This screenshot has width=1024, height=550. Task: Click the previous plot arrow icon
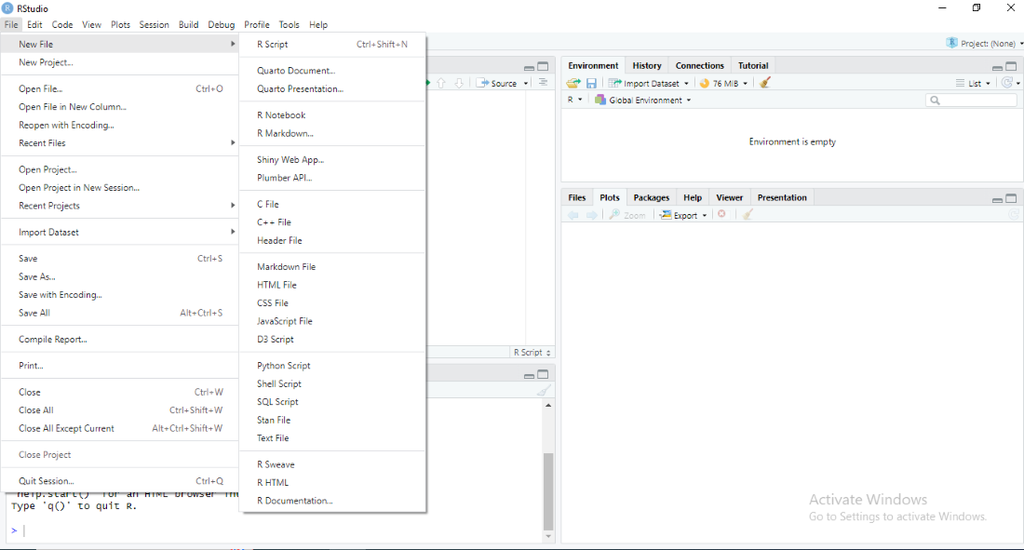point(573,215)
